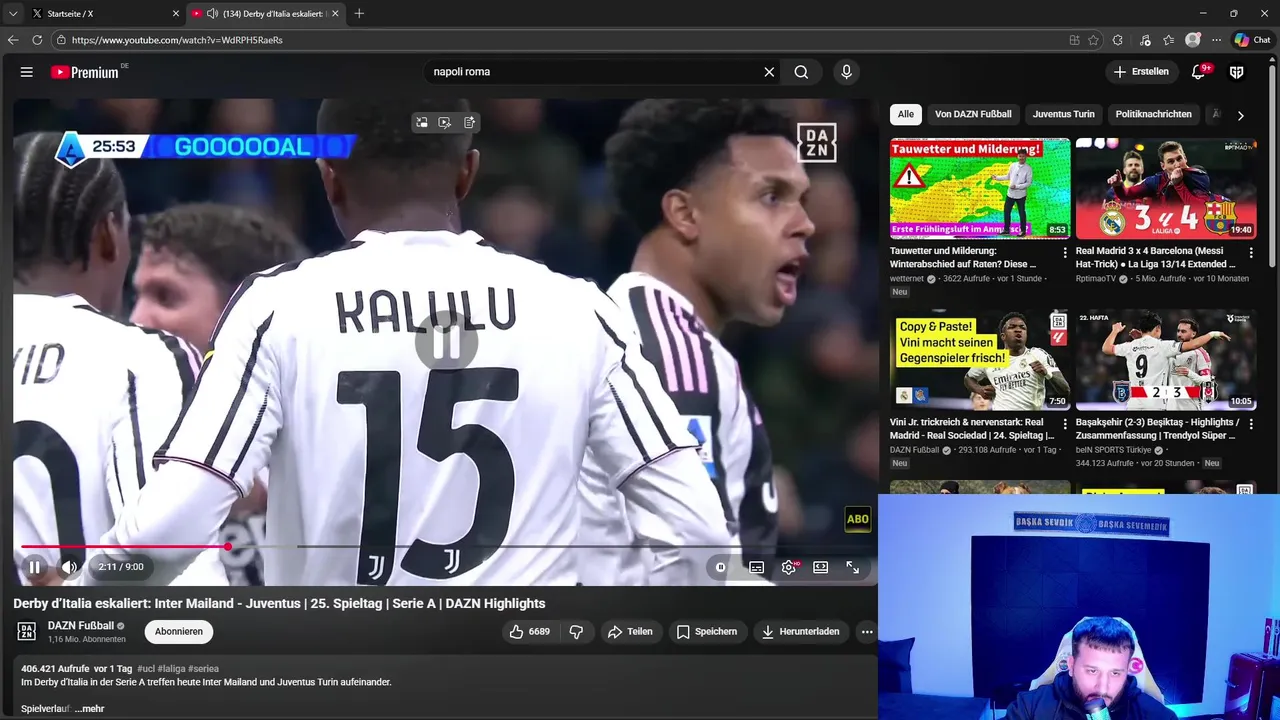Open options menu for Real Madrid Barcelona video
The image size is (1280, 720).
(x=1250, y=253)
